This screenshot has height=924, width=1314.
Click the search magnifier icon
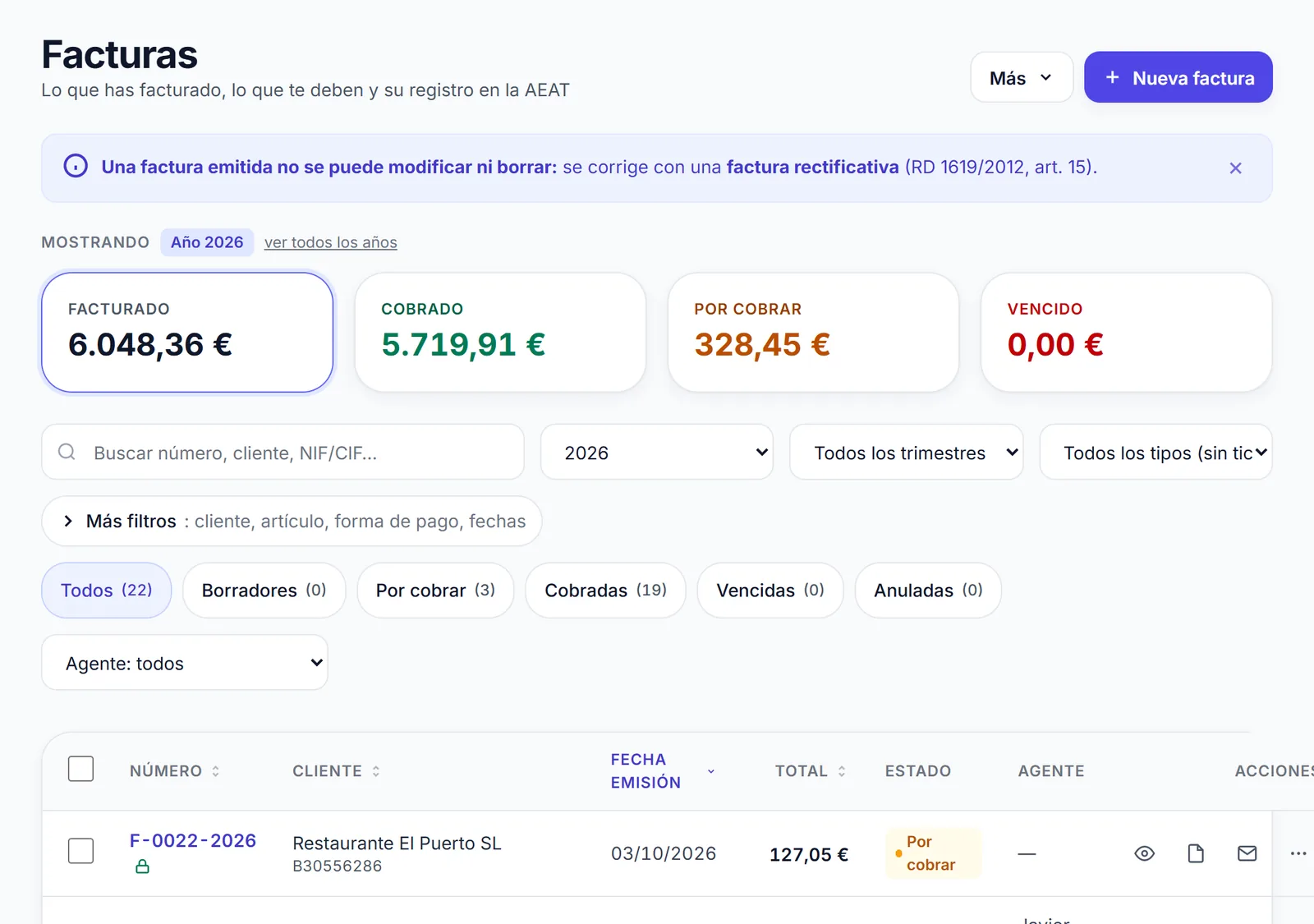67,452
